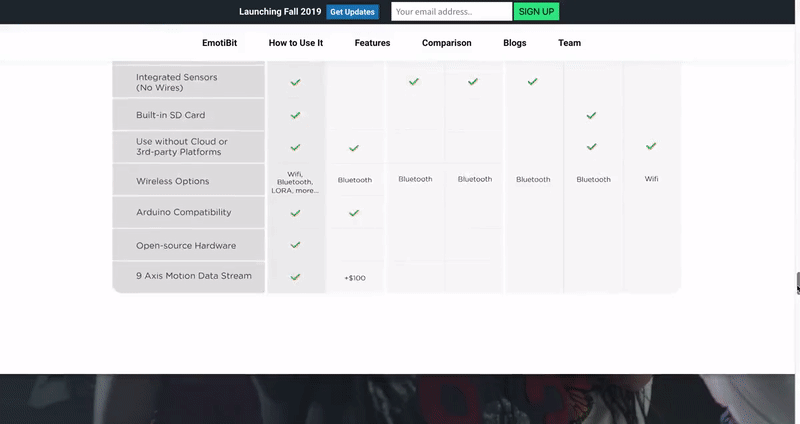Select the 'Arduino Compatibility' row label
800x424 pixels.
tap(184, 212)
